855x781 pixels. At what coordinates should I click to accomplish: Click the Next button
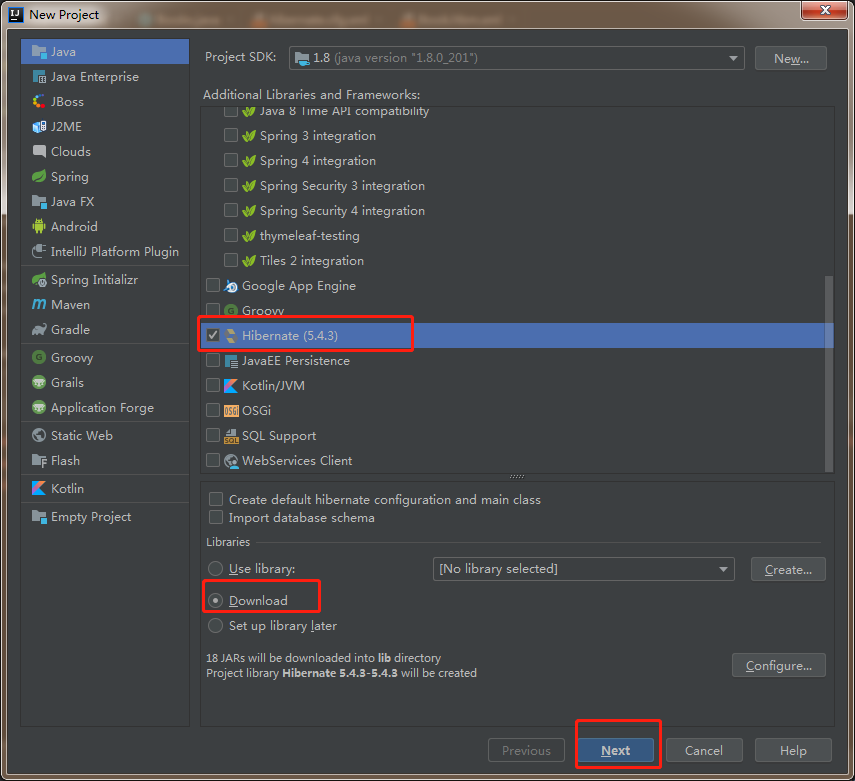coord(616,750)
